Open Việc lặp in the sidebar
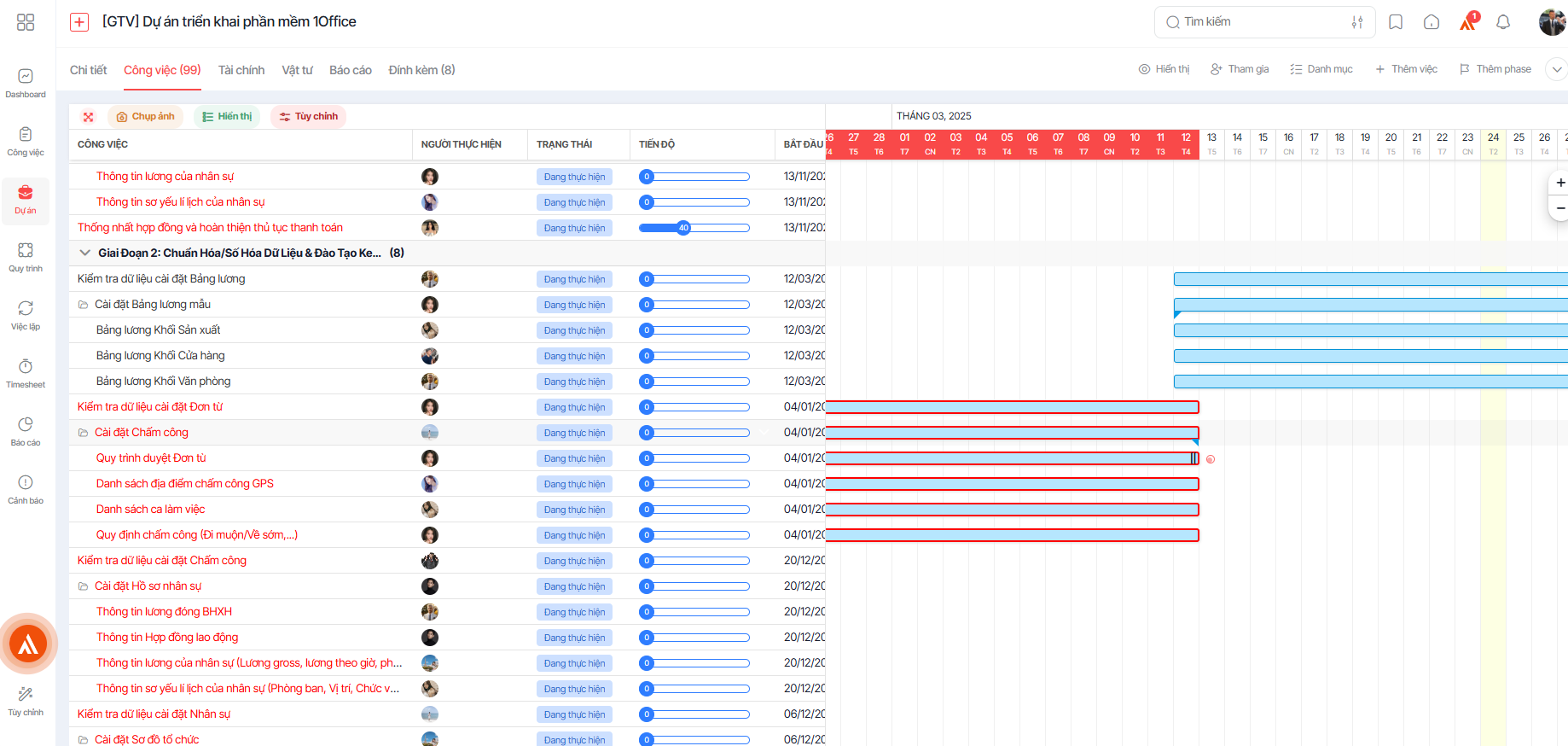 pyautogui.click(x=26, y=316)
